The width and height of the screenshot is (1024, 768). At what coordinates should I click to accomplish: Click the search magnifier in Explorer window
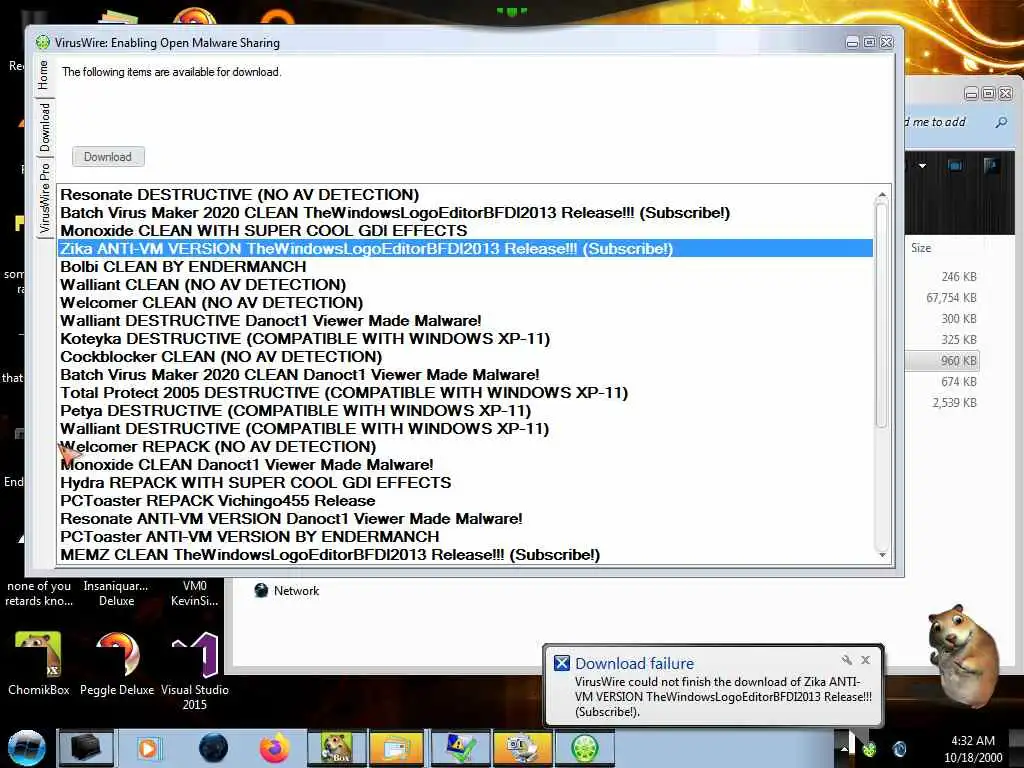click(1000, 122)
